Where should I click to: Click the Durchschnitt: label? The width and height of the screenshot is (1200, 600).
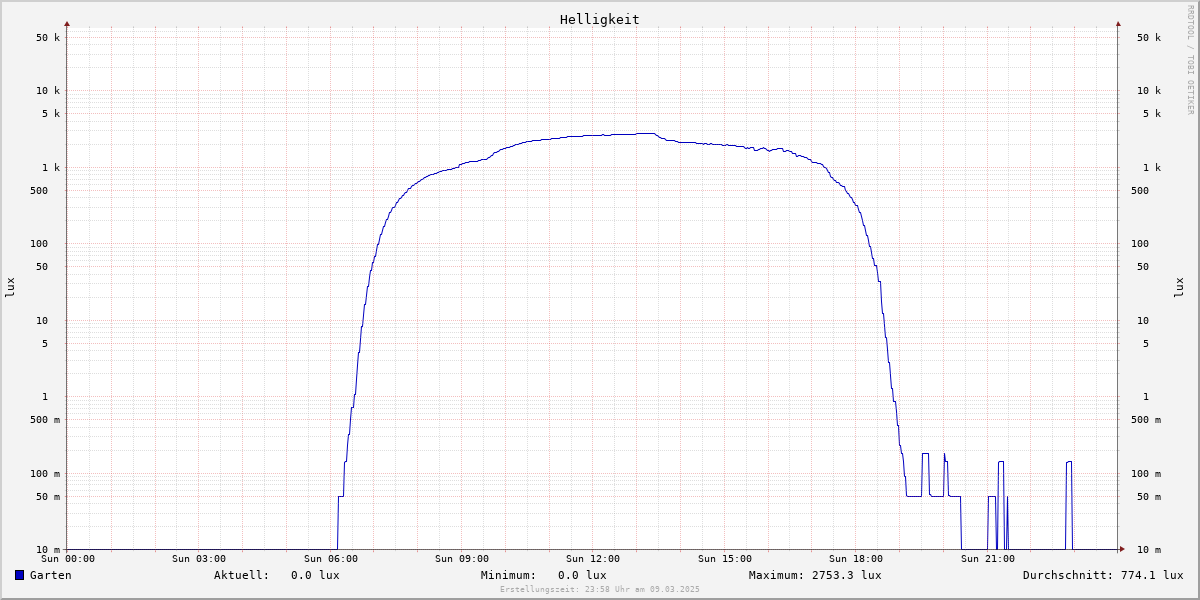click(x=1068, y=575)
